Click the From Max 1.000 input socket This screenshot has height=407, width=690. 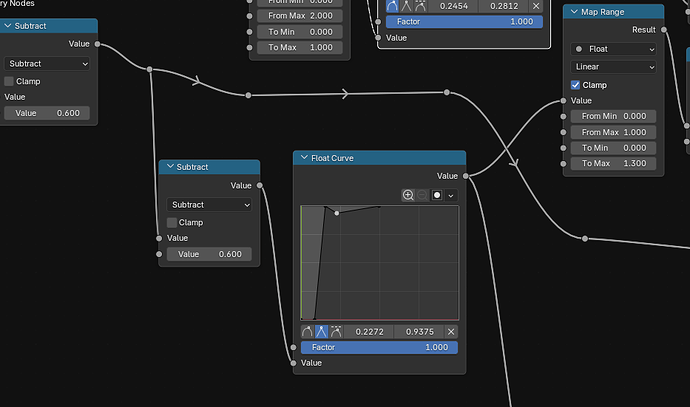563,132
